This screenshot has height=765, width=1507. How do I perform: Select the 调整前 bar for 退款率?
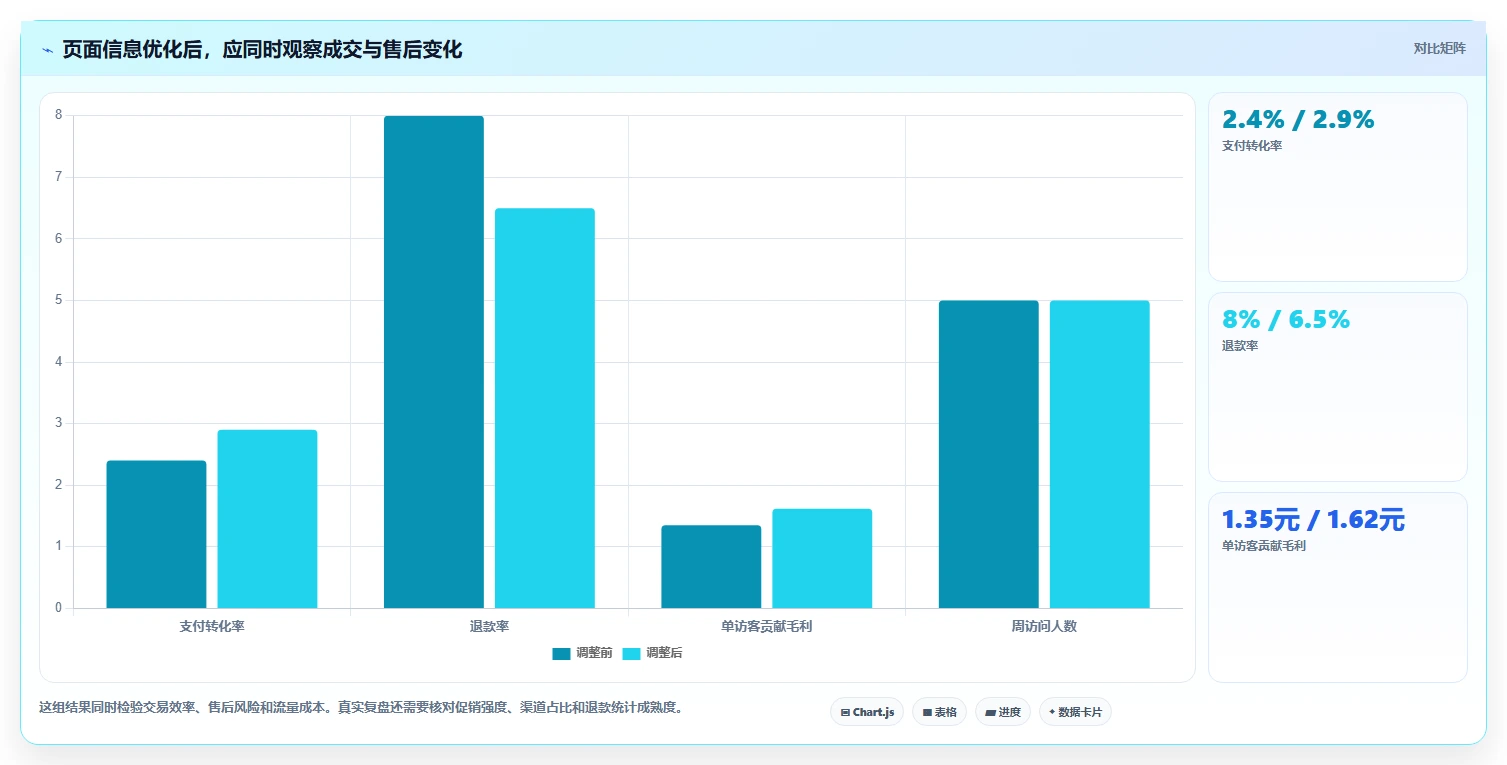[434, 362]
